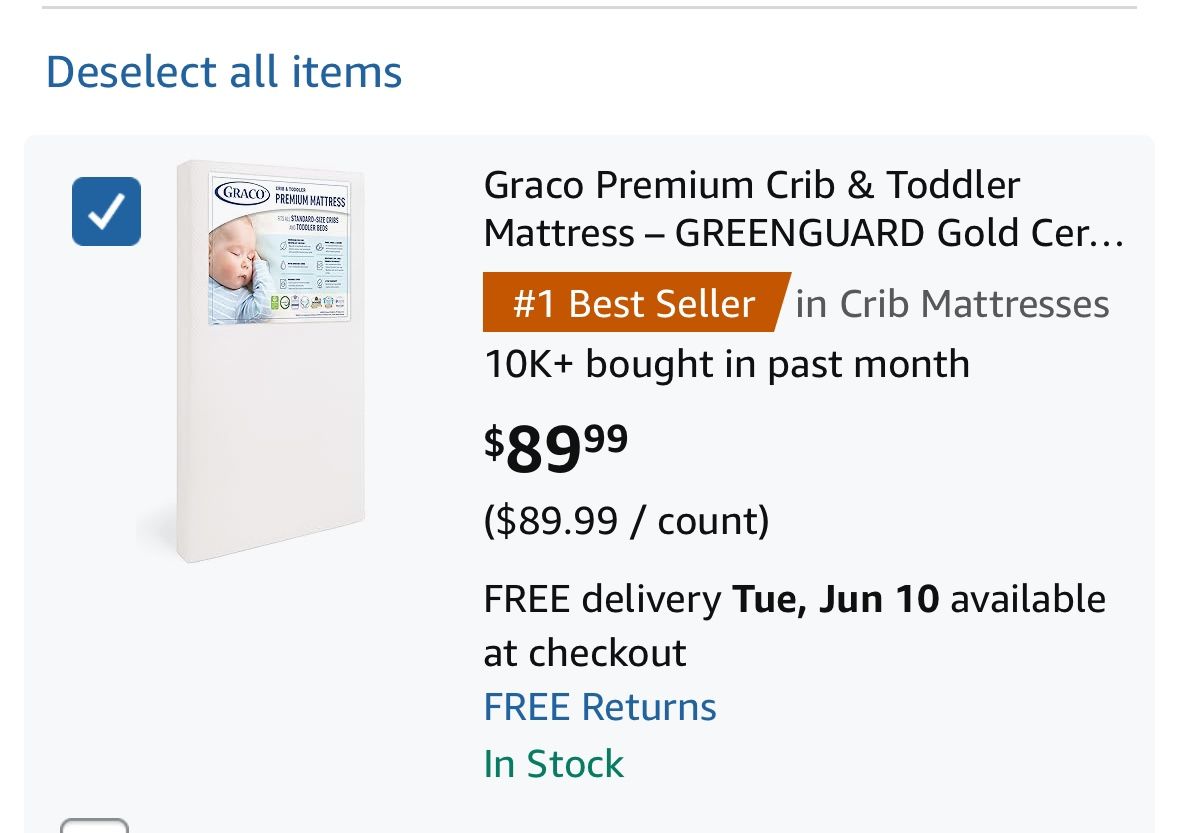Click the FREE delivery text

[x=602, y=599]
